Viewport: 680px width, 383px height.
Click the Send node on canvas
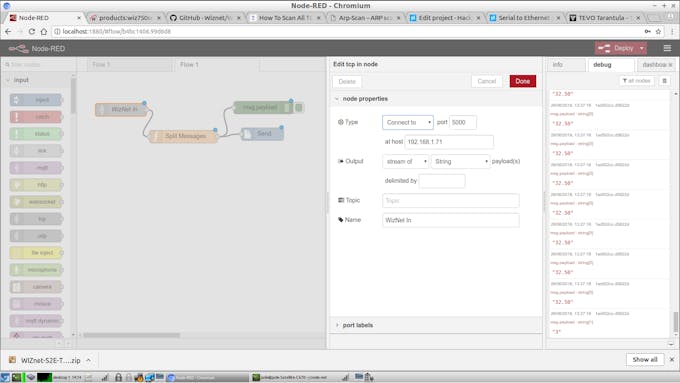(262, 134)
